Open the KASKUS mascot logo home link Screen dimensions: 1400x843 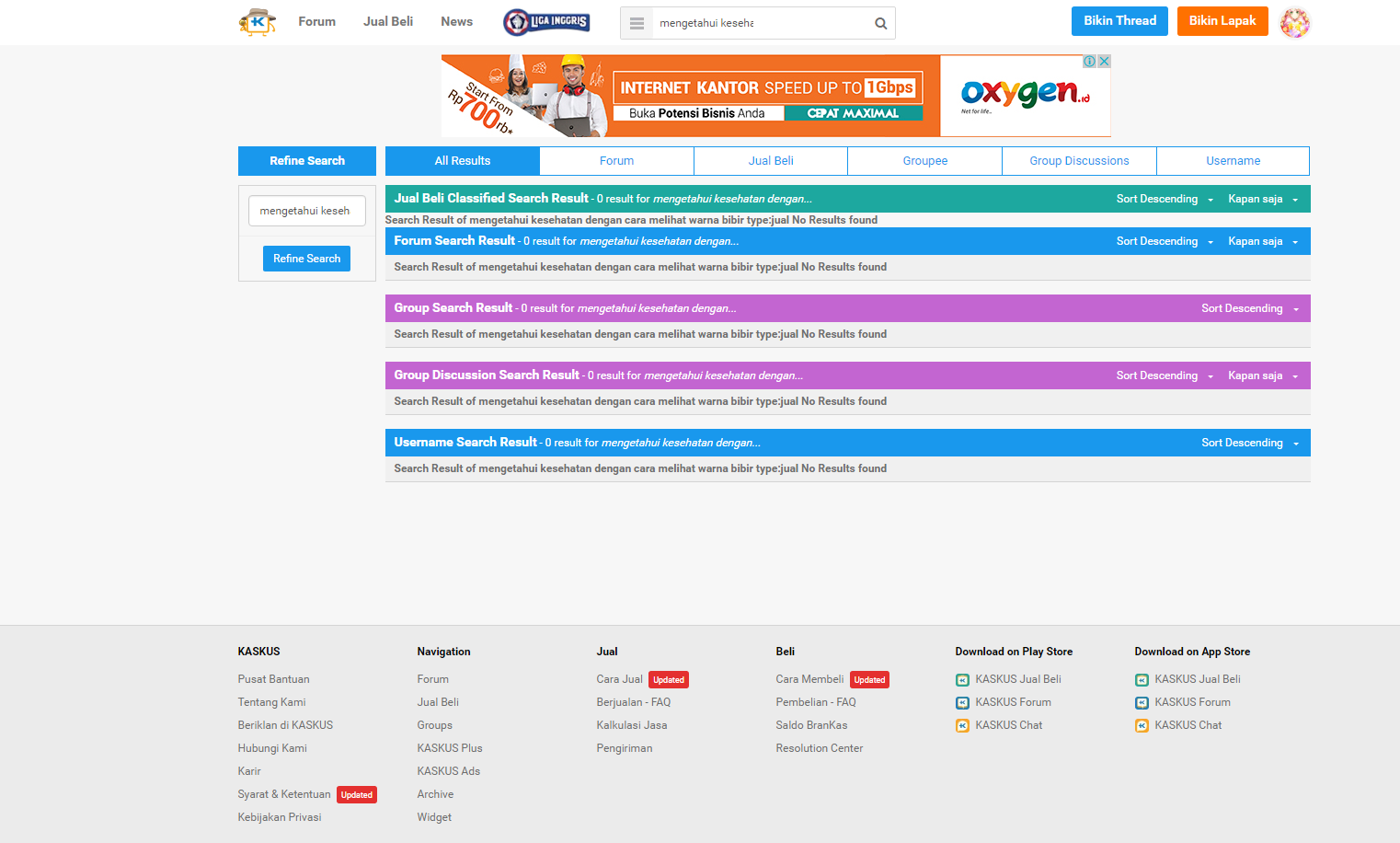point(258,22)
